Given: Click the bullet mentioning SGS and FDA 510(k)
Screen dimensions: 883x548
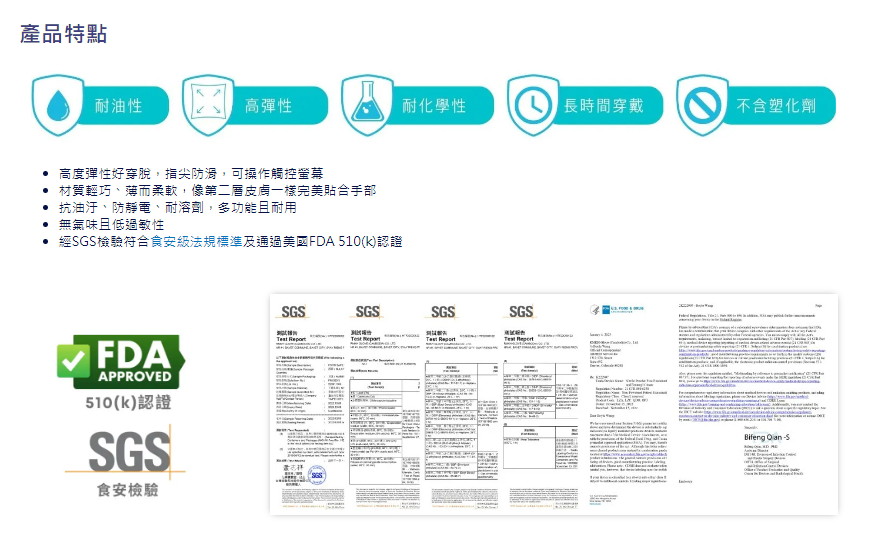Looking at the screenshot, I should point(230,242).
